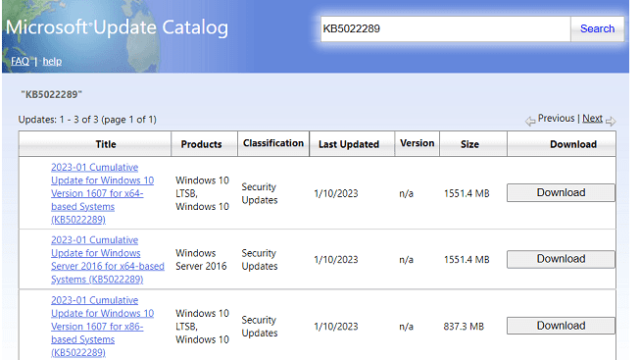The image size is (640, 360).
Task: Click 1551.4 MB size in Server 2016 row
Action: [467, 260]
